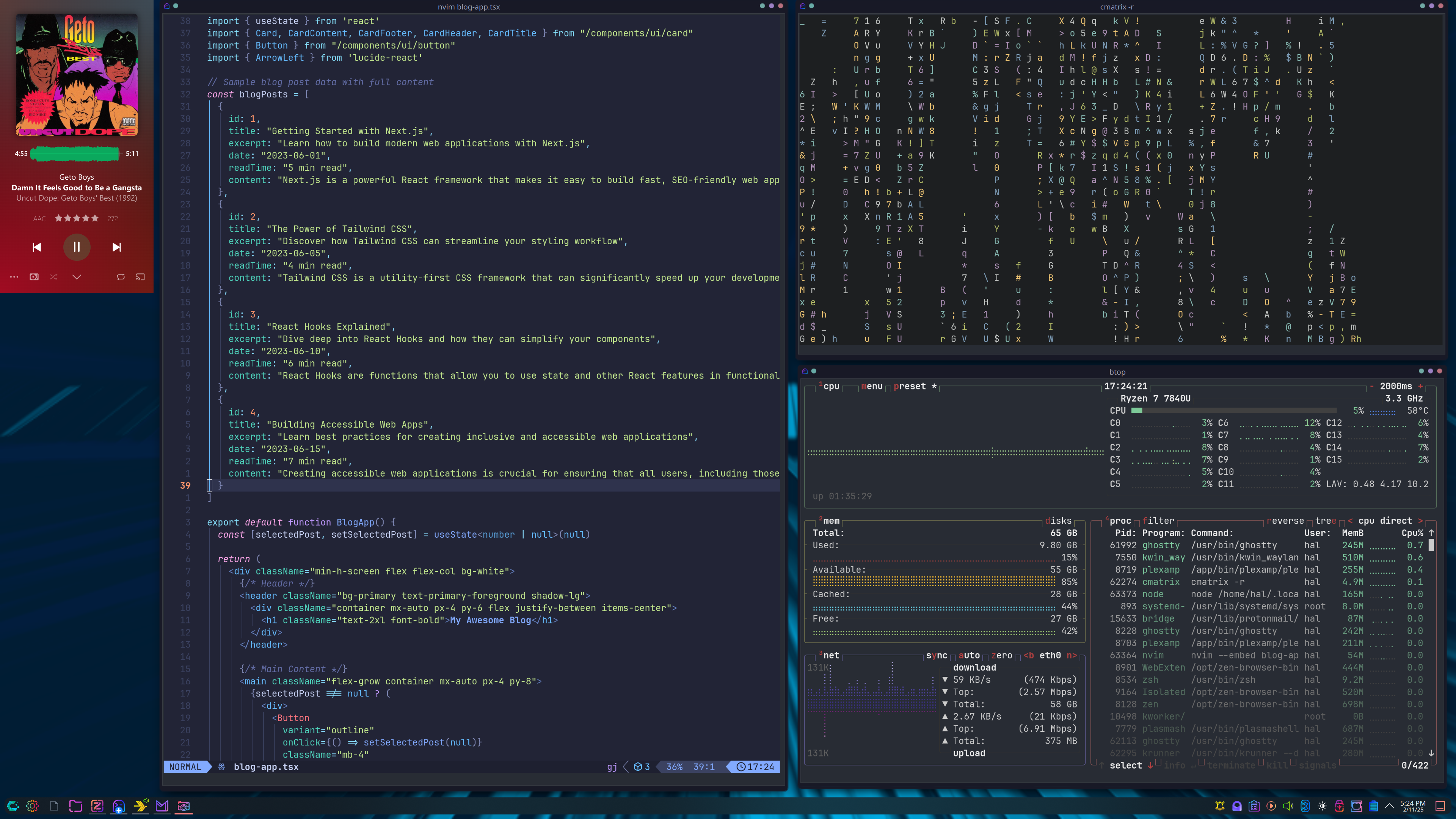Image resolution: width=1456 pixels, height=819 pixels.
Task: Toggle auto scaling in btop net box
Action: click(969, 655)
